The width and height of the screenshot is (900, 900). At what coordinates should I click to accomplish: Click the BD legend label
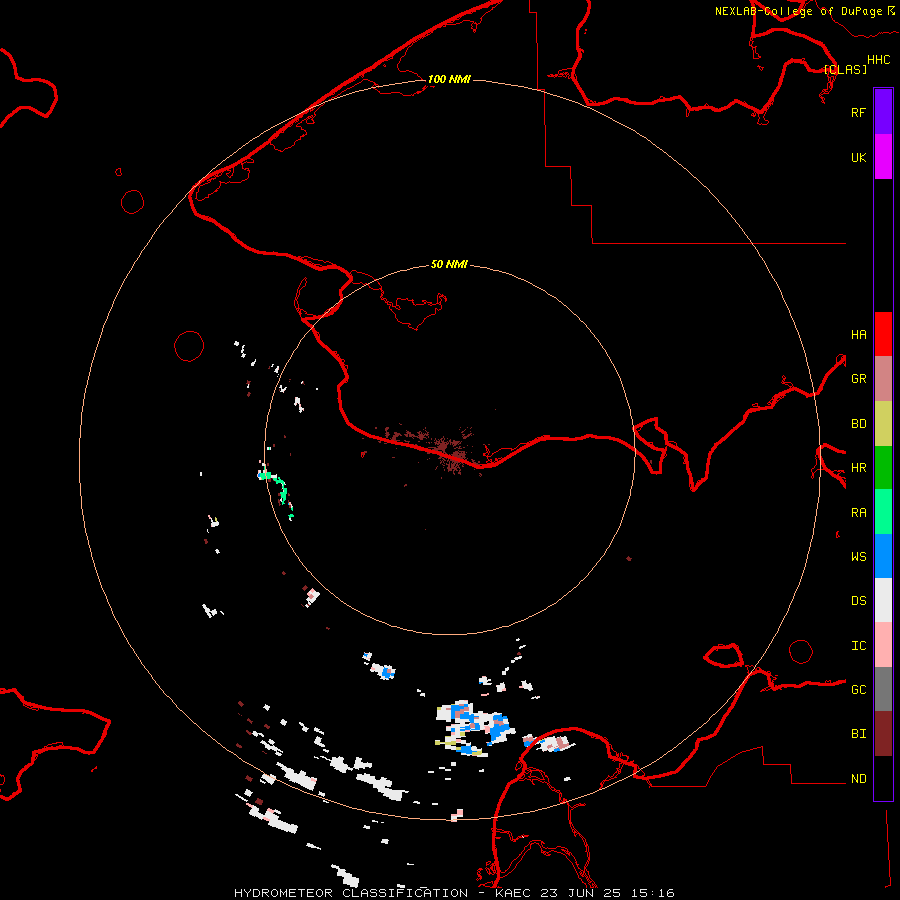[858, 424]
